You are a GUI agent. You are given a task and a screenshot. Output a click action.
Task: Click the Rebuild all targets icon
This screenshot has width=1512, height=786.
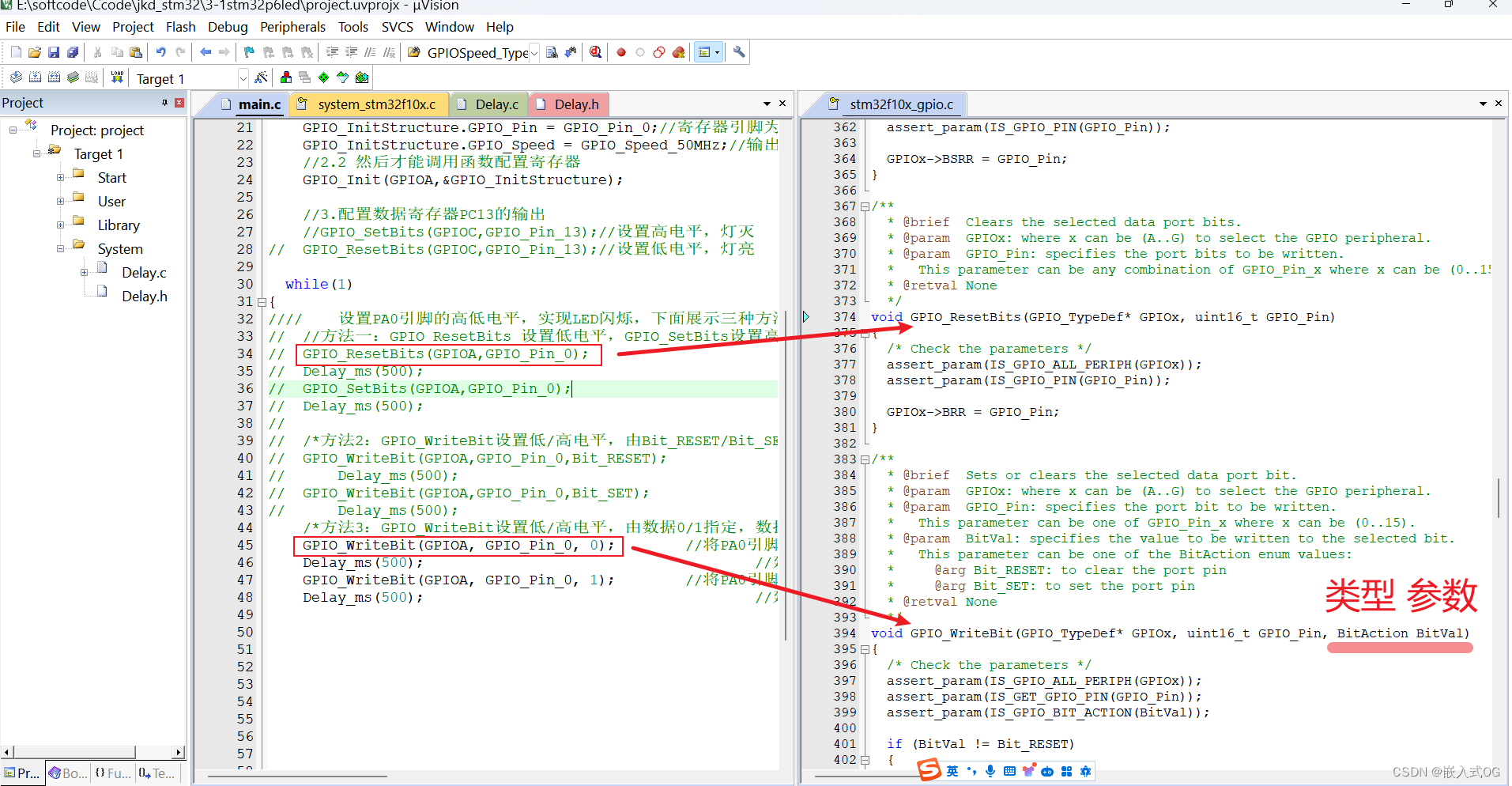click(x=54, y=77)
